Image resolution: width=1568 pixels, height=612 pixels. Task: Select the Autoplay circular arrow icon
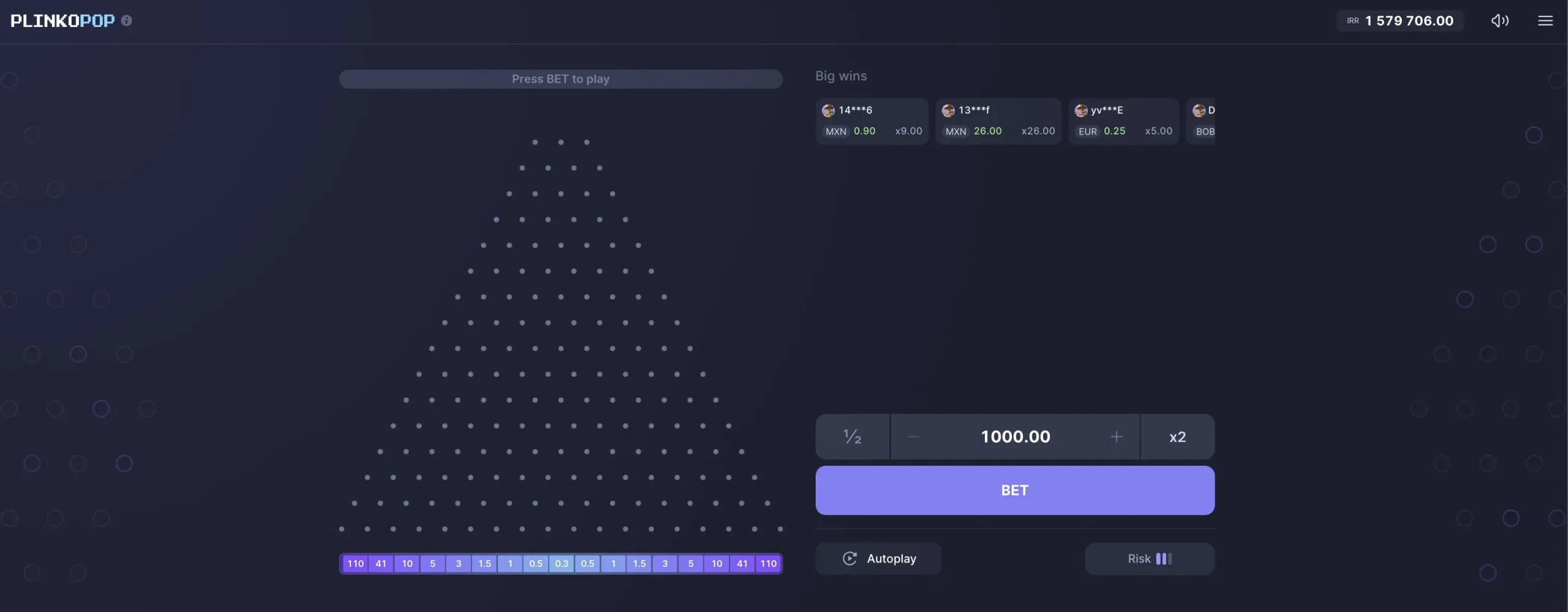tap(850, 558)
